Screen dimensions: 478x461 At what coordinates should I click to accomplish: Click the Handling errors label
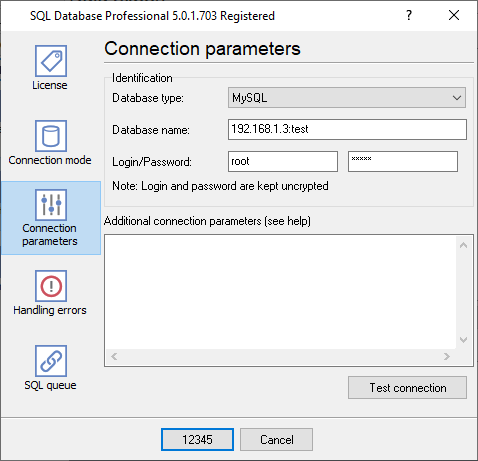coord(50,310)
